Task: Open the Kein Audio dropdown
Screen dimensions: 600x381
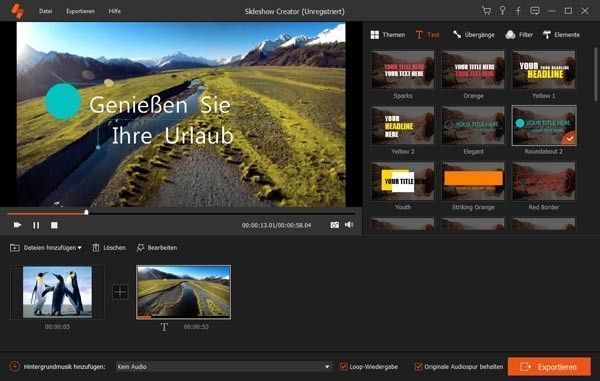Action: pyautogui.click(x=224, y=366)
